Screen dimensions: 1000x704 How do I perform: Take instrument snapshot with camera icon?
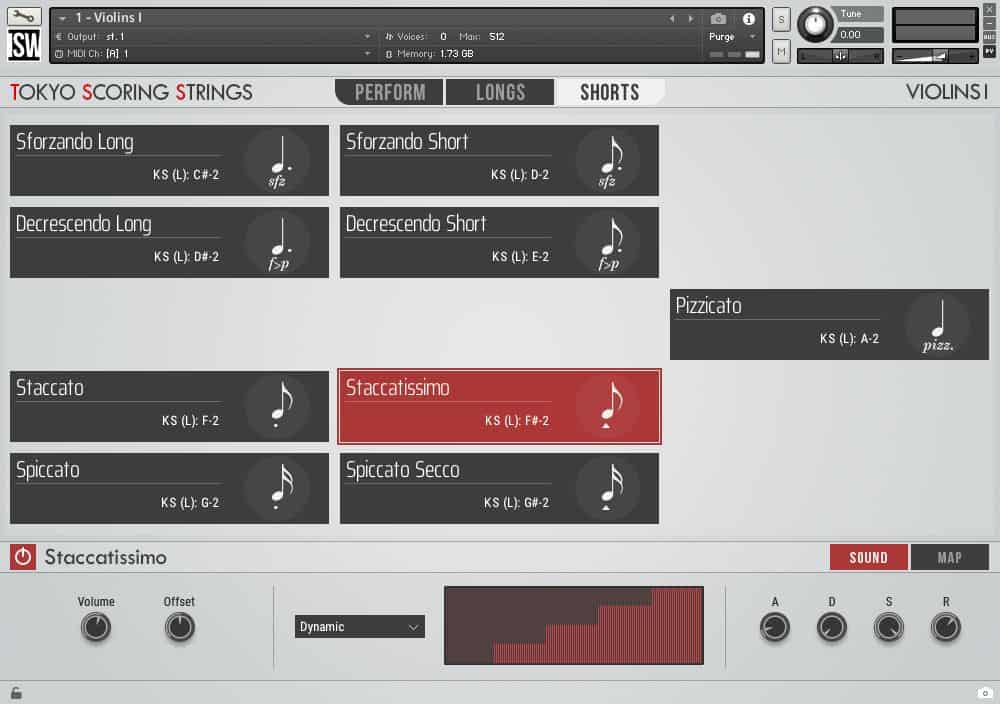[x=718, y=18]
